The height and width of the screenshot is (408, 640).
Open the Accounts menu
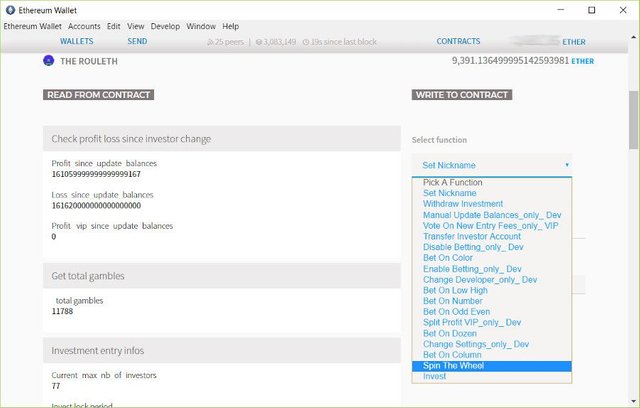click(x=84, y=26)
